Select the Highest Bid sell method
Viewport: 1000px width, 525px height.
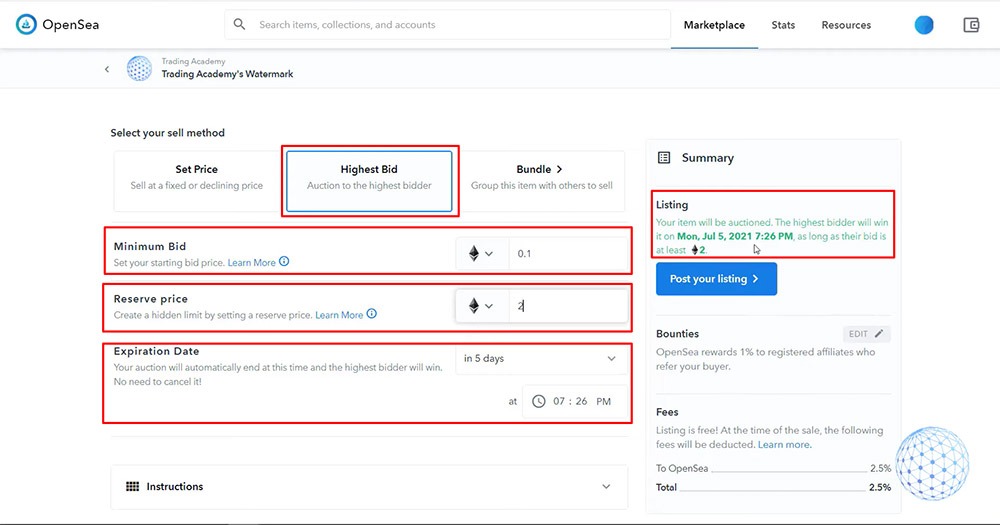369,178
